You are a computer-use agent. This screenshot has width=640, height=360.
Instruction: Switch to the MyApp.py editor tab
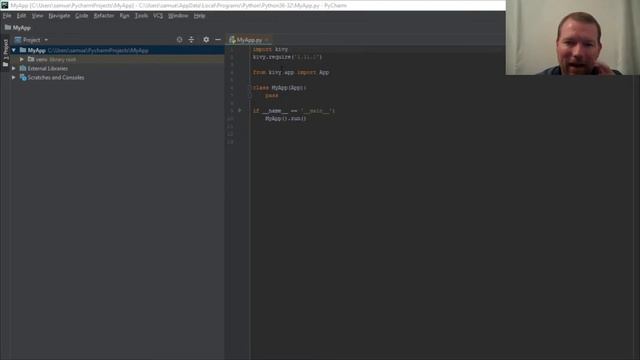(x=249, y=40)
